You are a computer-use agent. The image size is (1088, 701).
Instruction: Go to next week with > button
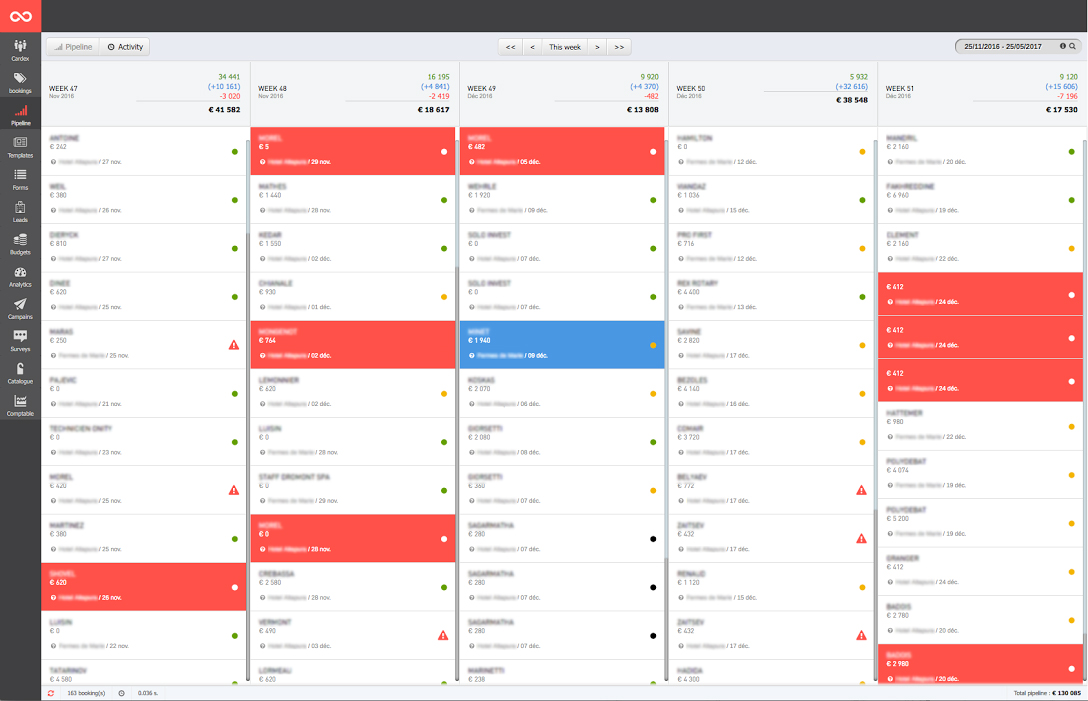click(x=597, y=47)
